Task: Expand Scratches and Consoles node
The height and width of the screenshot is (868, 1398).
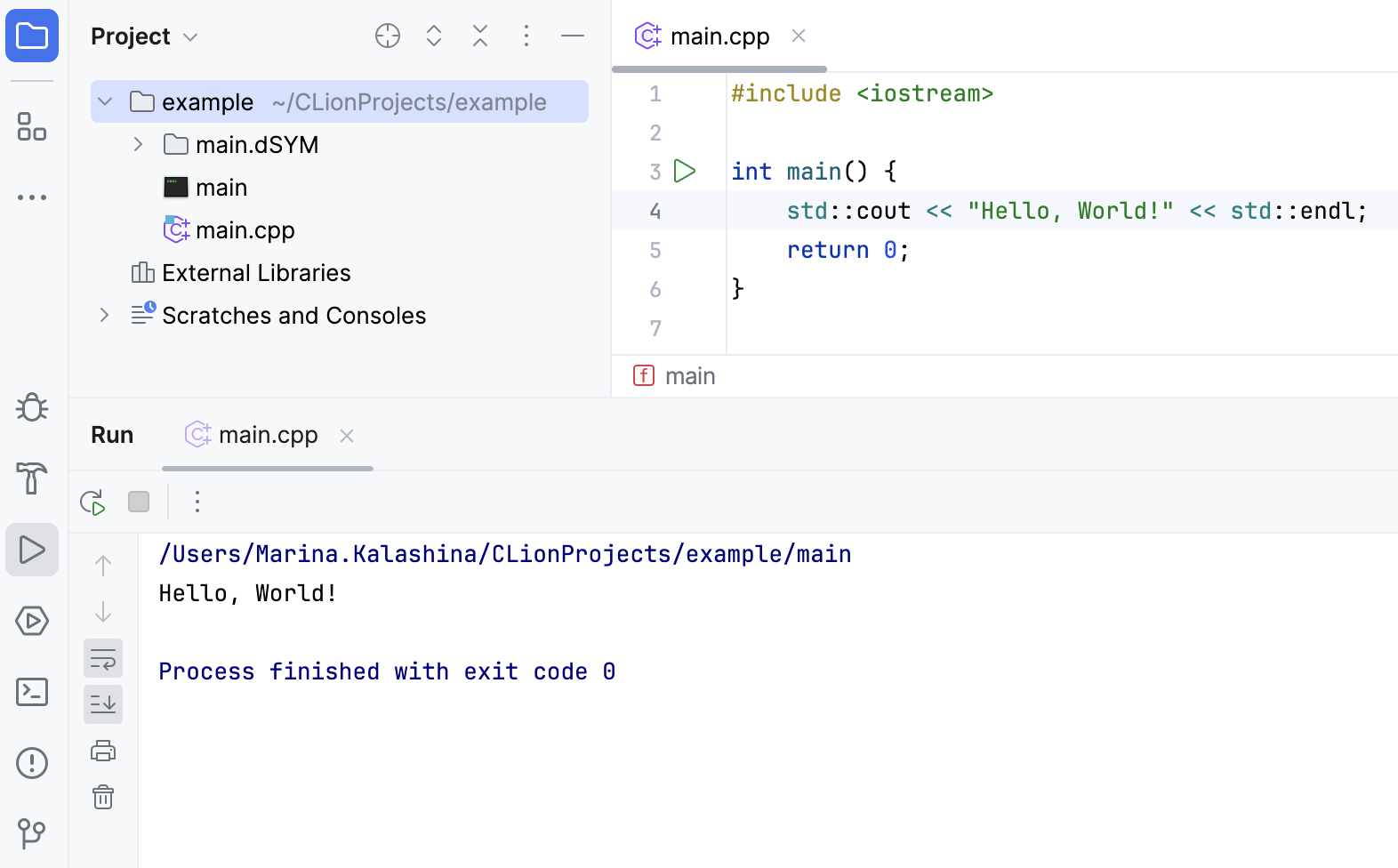Action: coord(104,315)
